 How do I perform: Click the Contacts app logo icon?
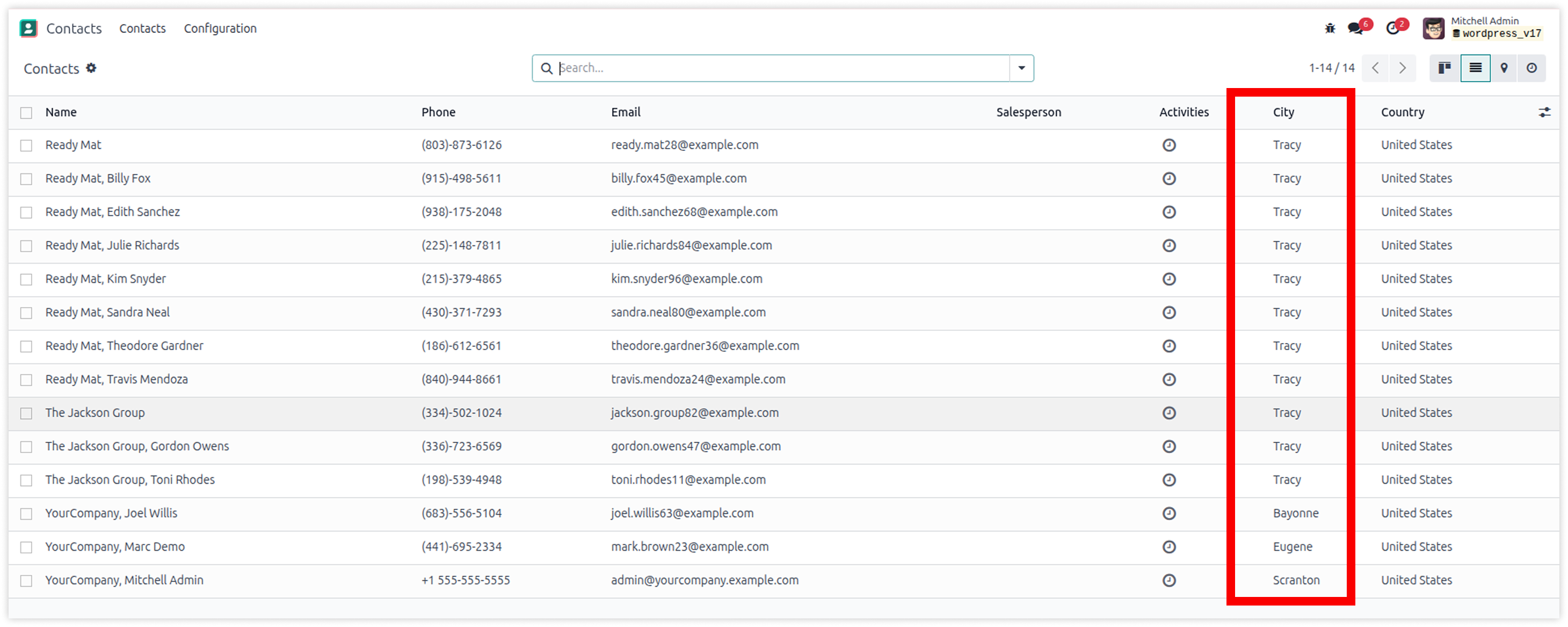click(x=28, y=28)
